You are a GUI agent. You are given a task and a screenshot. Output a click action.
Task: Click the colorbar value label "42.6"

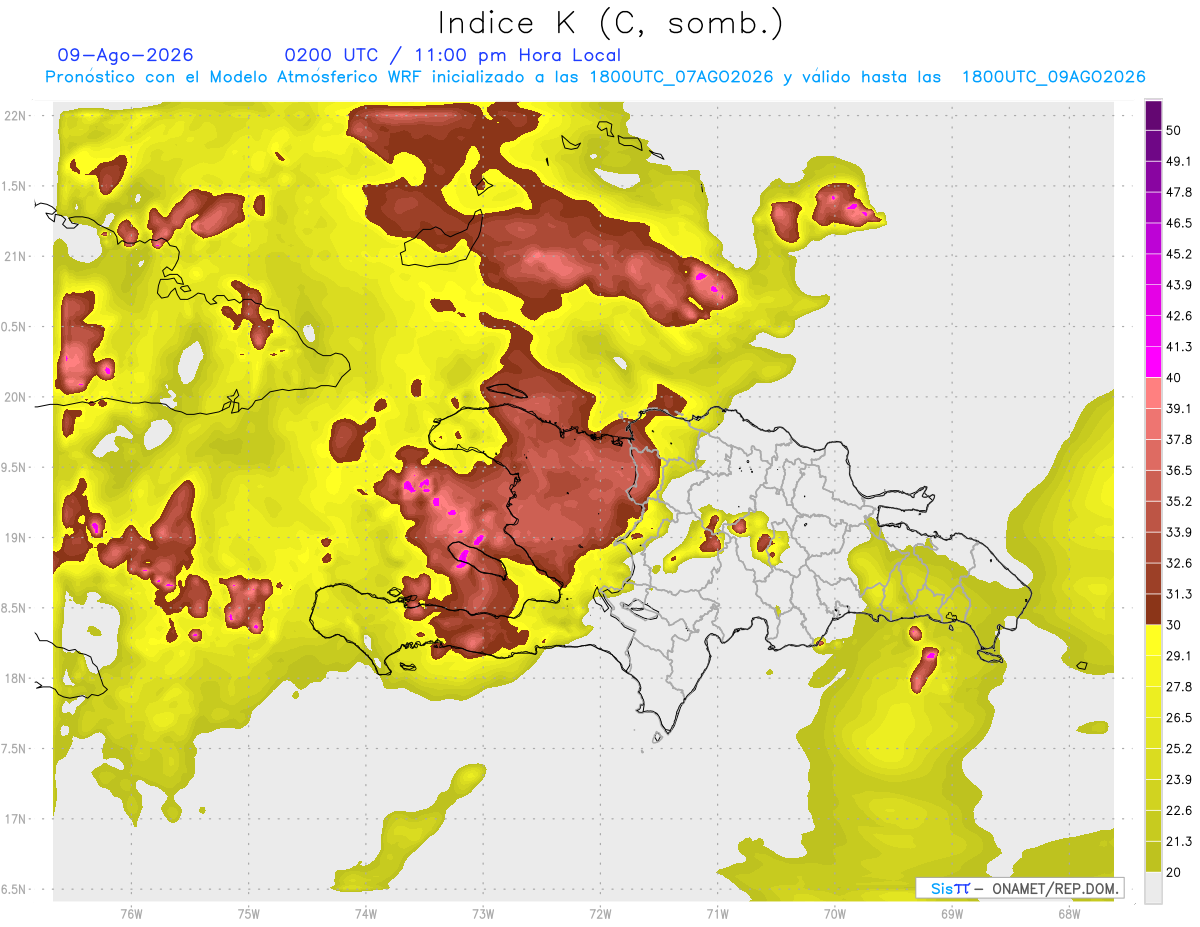[1178, 316]
